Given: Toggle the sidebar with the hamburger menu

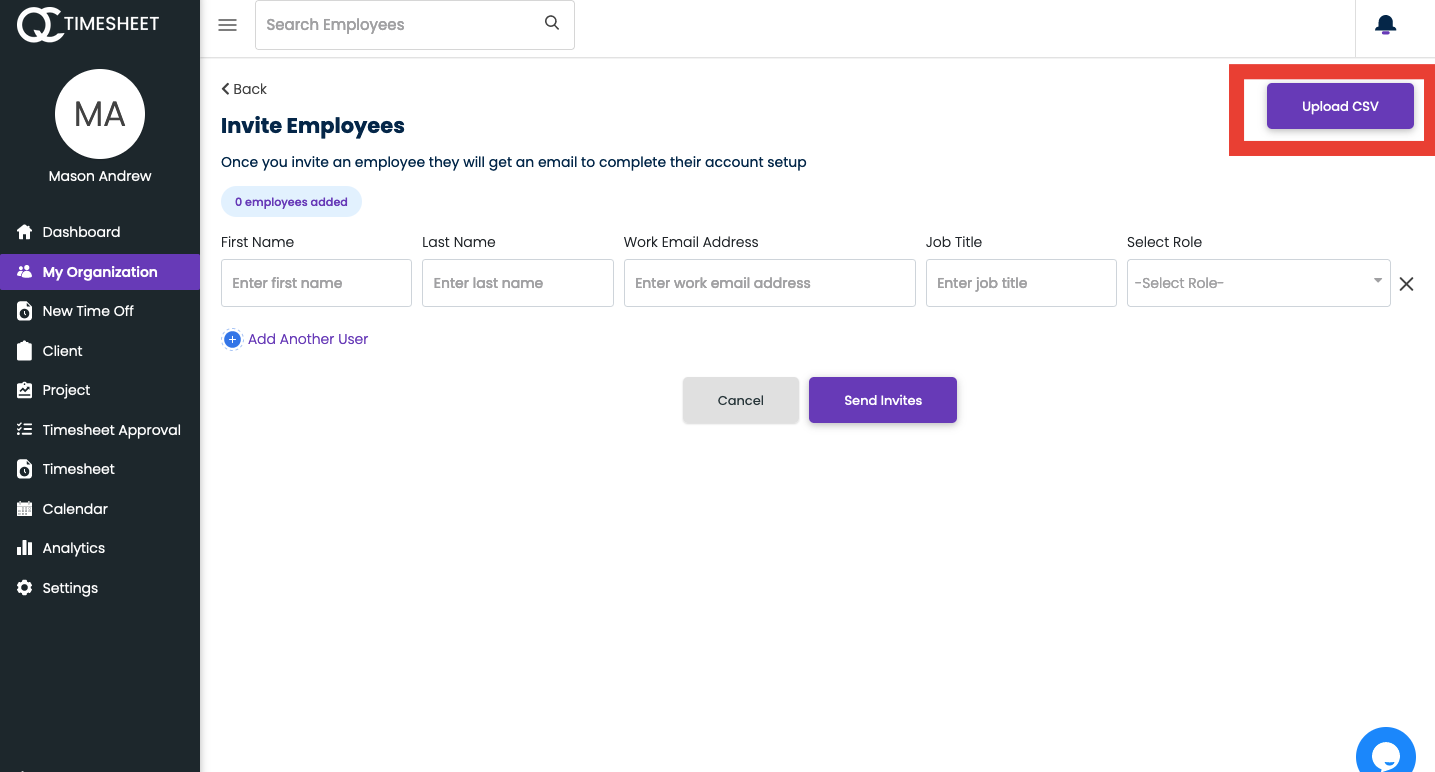Looking at the screenshot, I should 227,25.
